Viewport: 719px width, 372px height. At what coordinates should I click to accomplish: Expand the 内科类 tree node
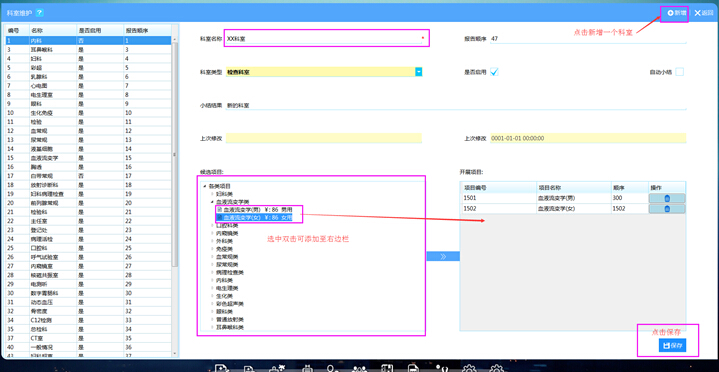[x=212, y=280]
